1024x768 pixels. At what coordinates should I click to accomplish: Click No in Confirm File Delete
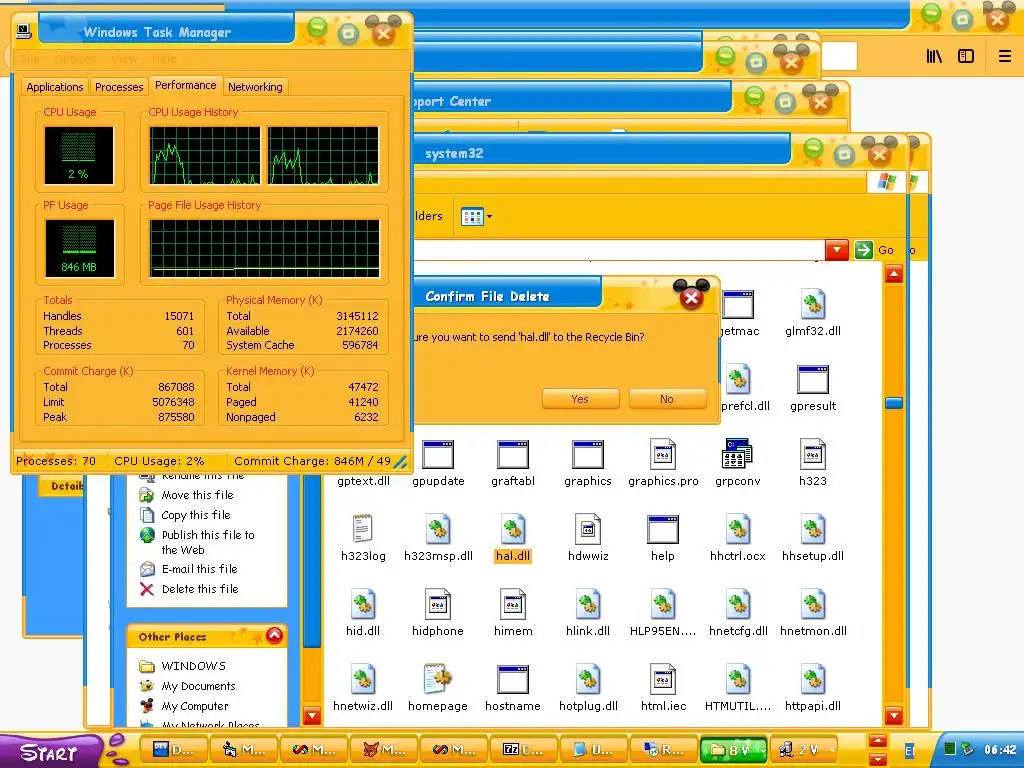point(667,399)
